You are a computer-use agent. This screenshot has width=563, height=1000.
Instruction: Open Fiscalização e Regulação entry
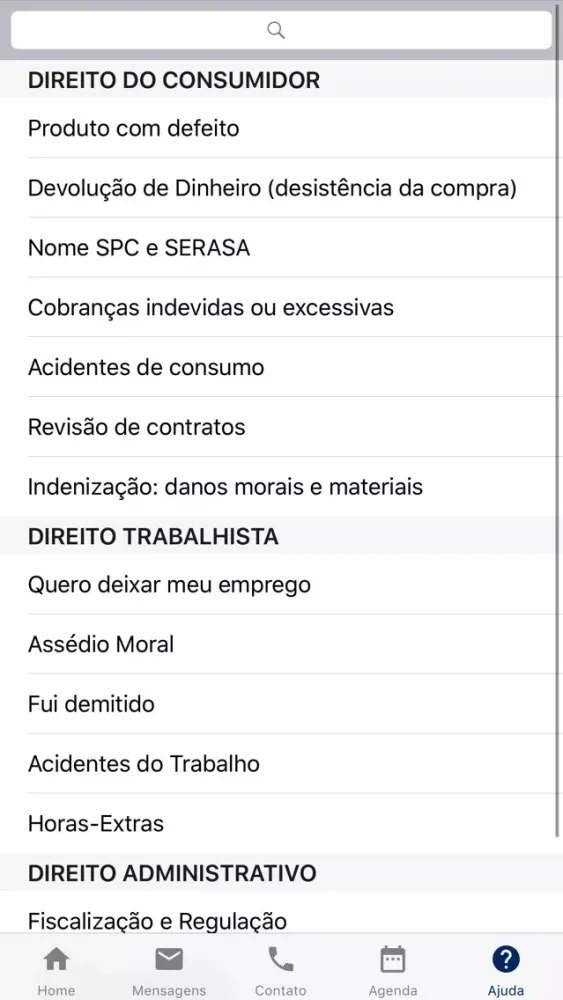coord(281,915)
